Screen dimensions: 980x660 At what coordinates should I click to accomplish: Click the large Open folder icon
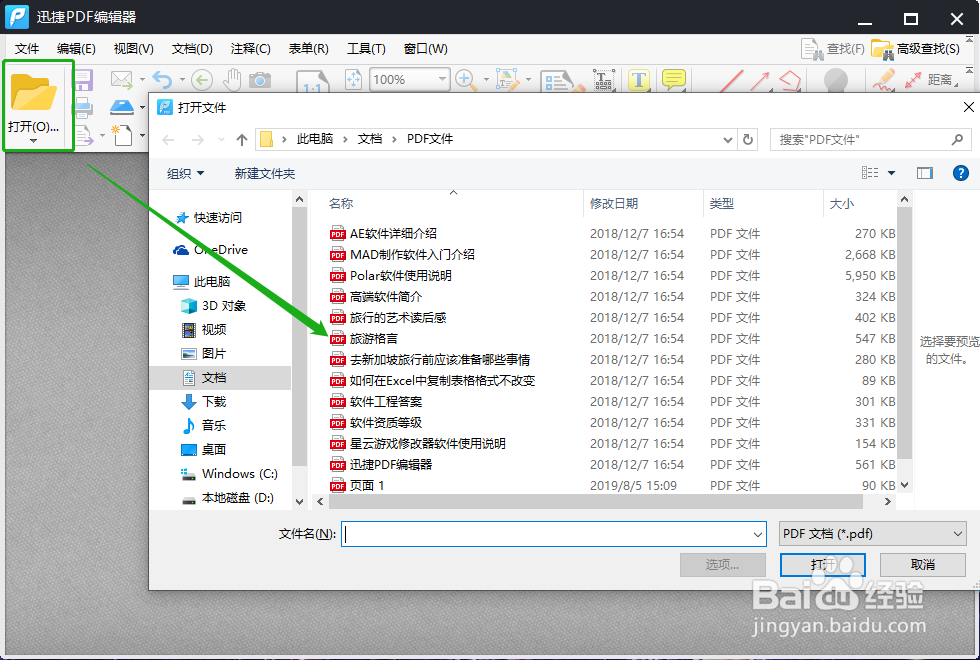[x=34, y=92]
